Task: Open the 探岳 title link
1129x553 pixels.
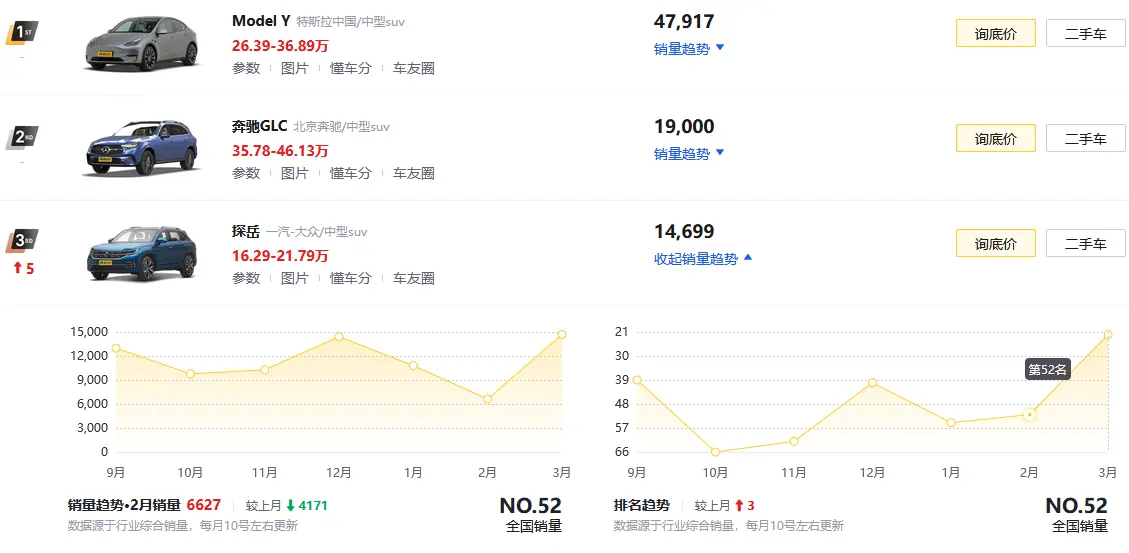Action: tap(246, 231)
